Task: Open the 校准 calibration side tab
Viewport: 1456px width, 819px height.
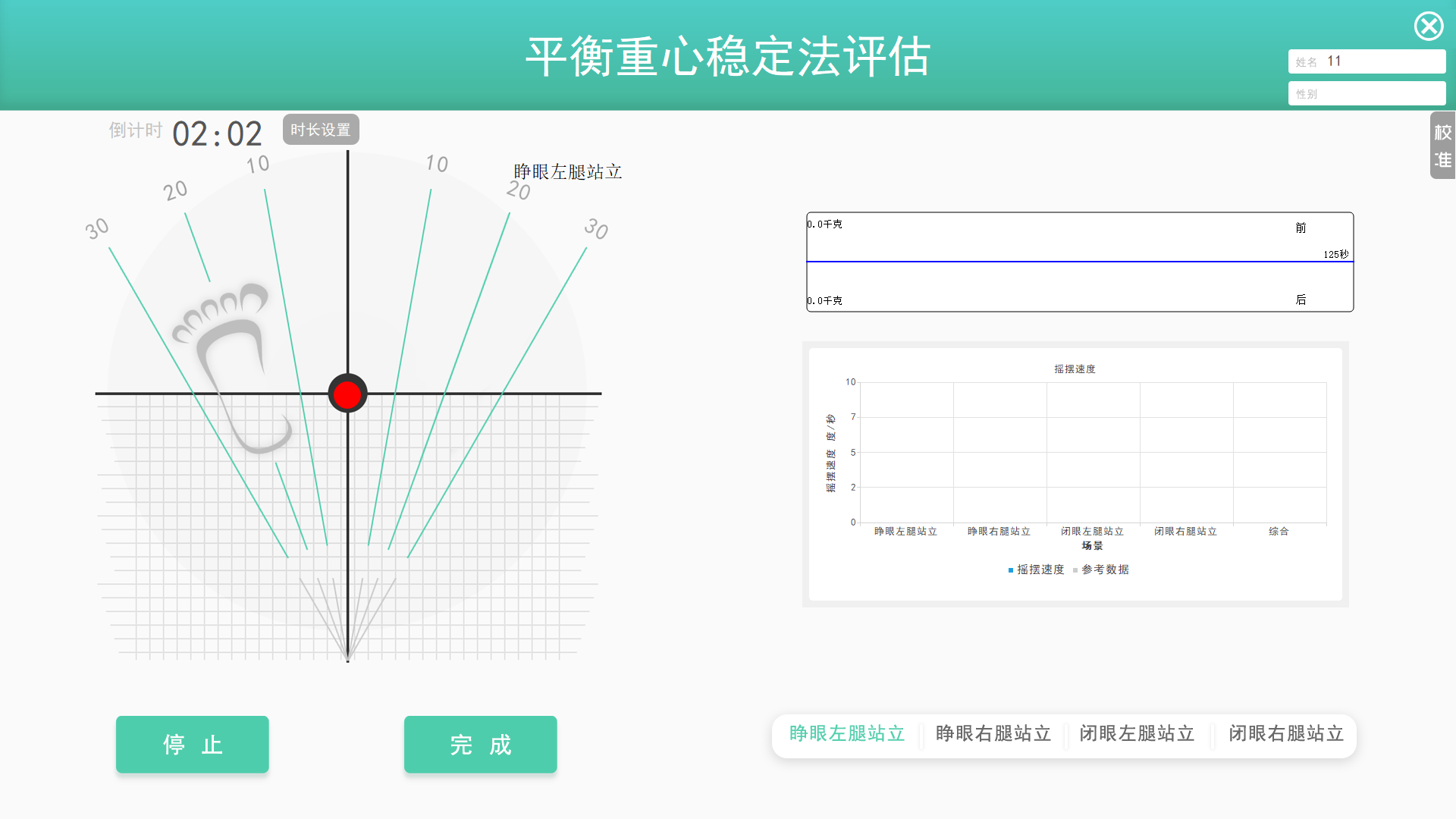Action: pyautogui.click(x=1442, y=146)
